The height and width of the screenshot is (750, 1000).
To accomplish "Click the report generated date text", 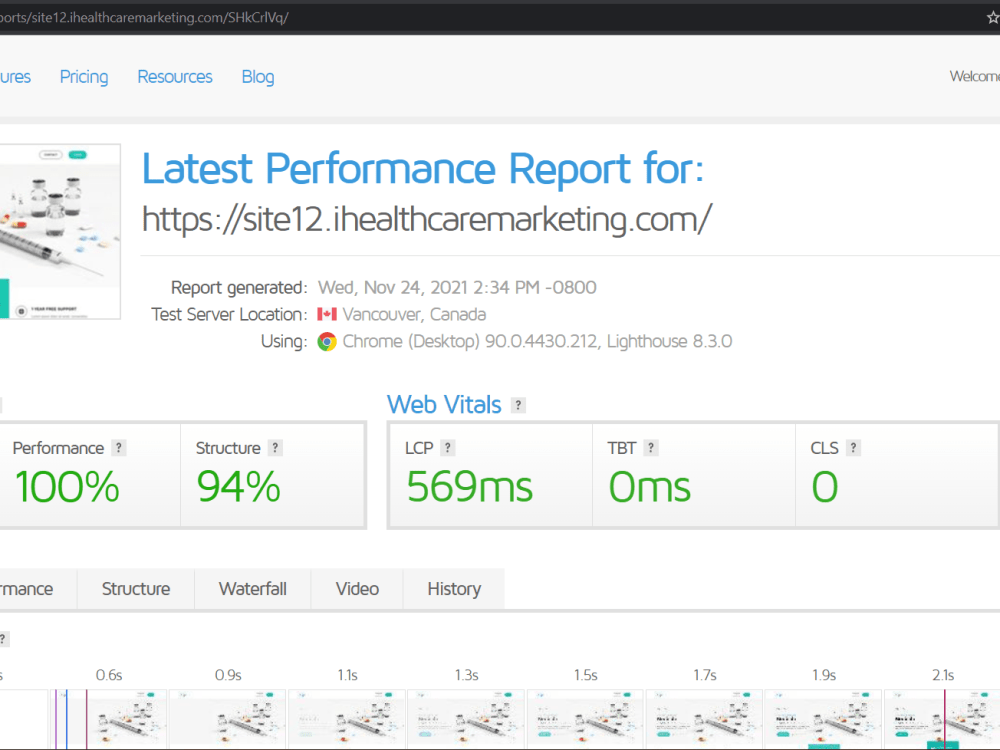I will tap(457, 288).
